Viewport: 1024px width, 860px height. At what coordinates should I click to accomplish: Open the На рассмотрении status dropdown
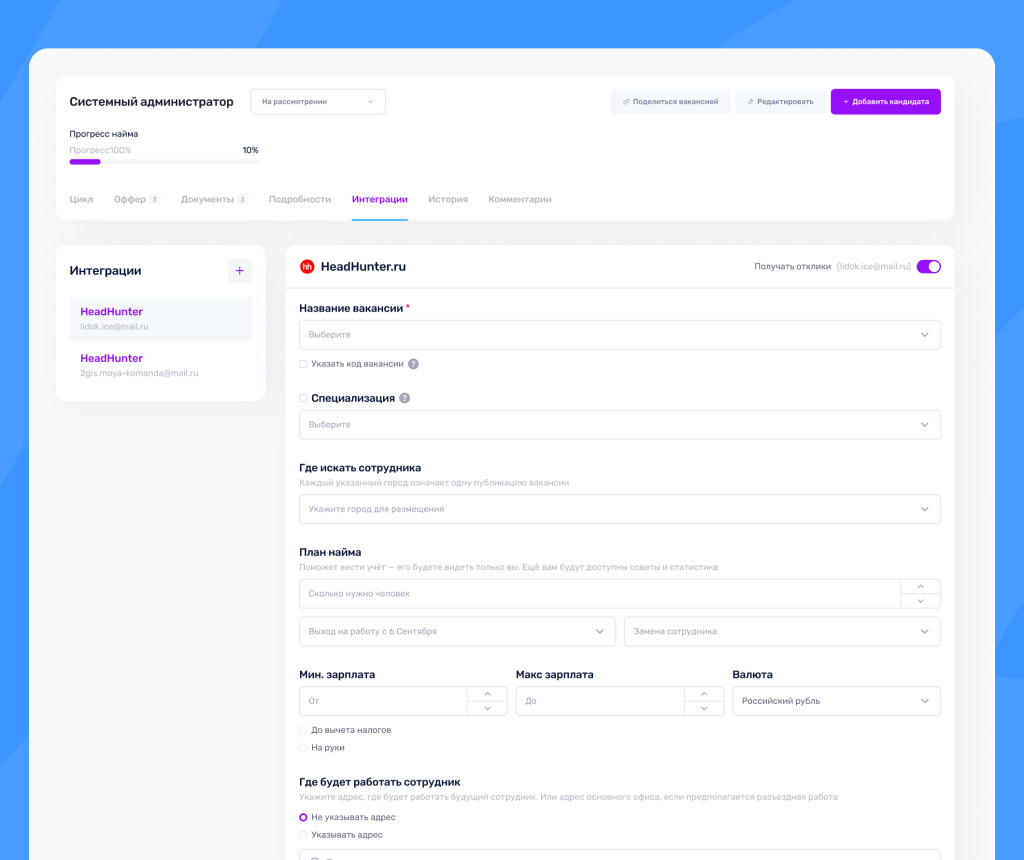[318, 102]
